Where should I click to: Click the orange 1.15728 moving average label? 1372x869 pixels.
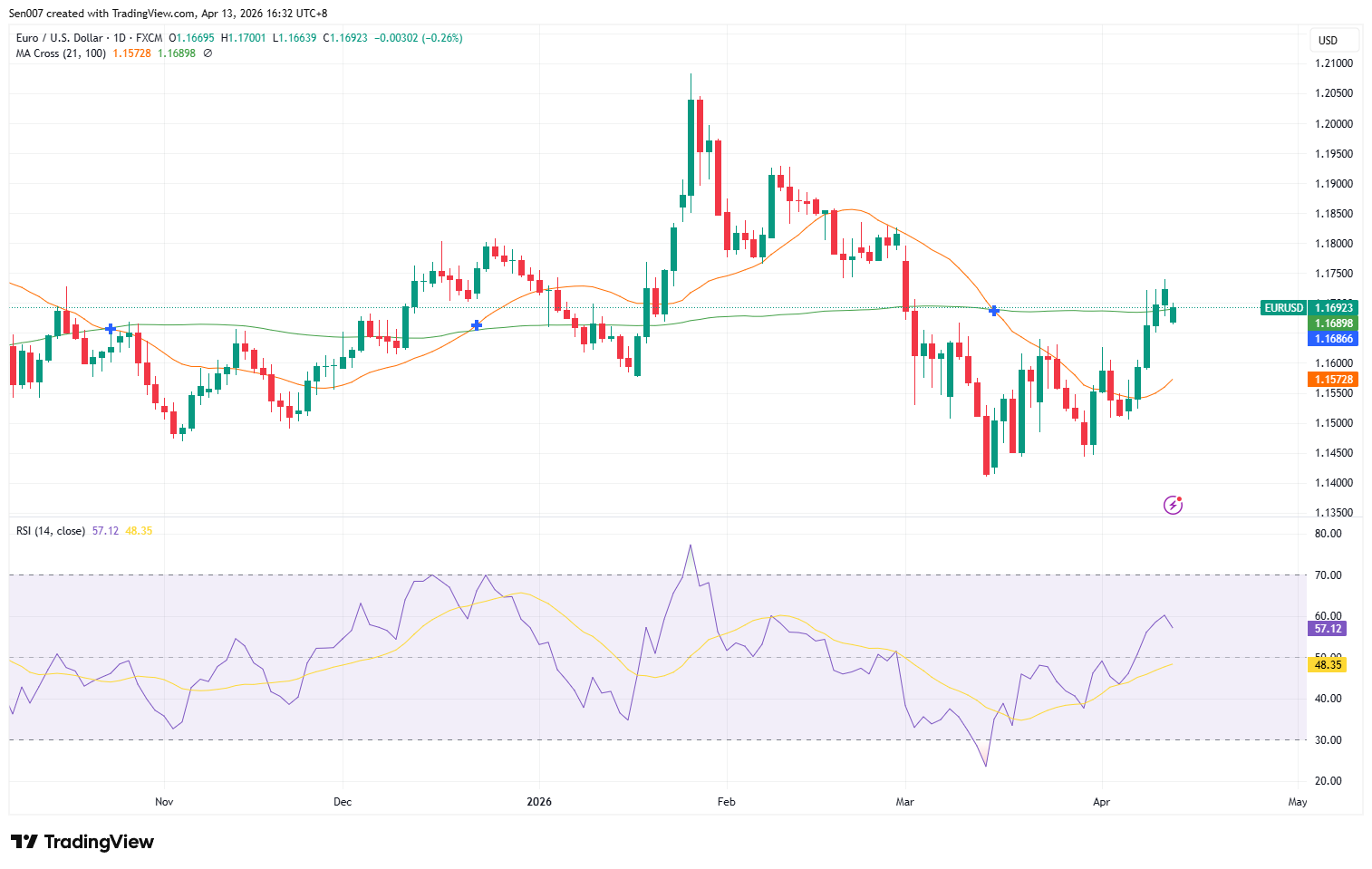click(x=1331, y=379)
